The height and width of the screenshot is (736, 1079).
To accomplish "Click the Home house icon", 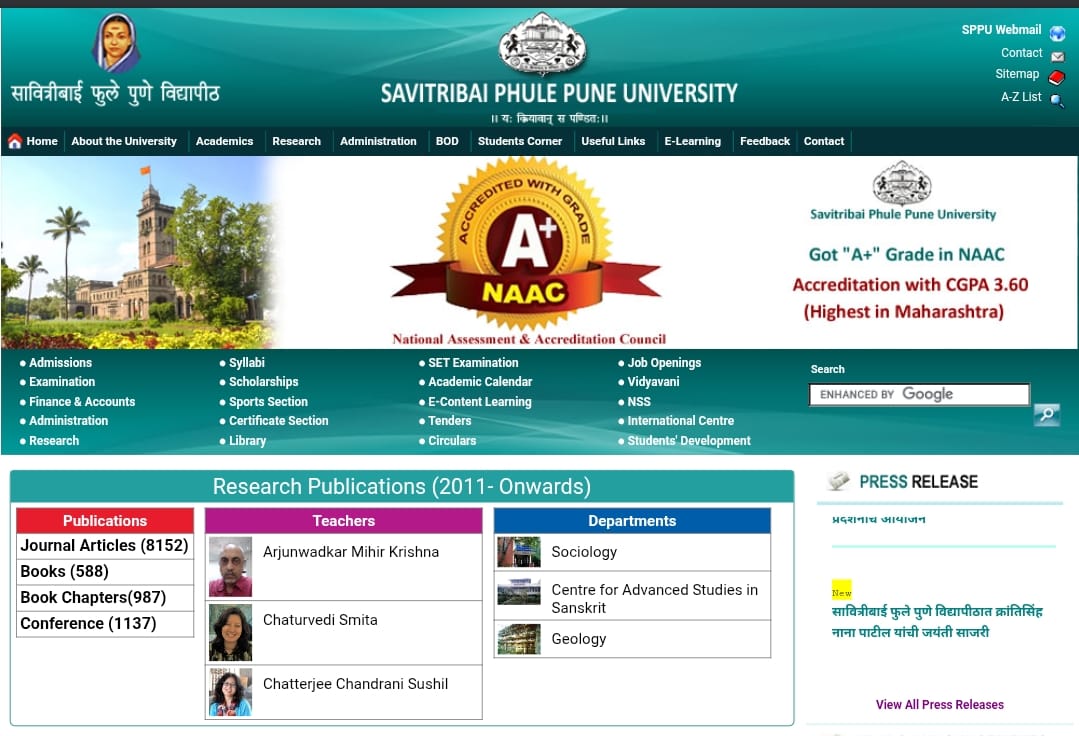I will click(x=15, y=142).
